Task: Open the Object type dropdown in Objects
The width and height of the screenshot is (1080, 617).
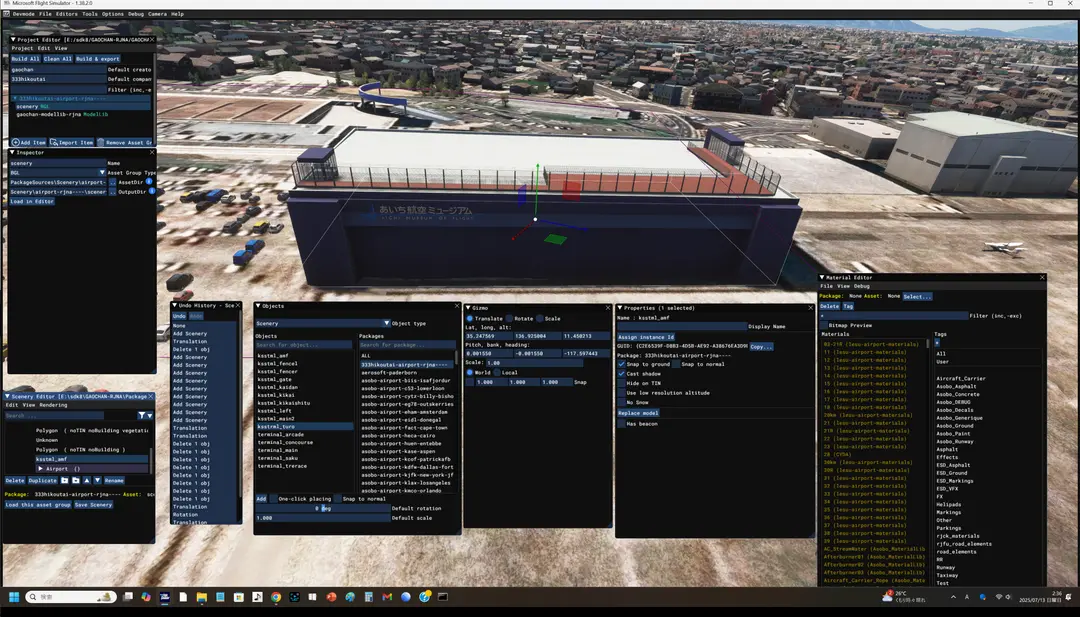Action: (386, 323)
